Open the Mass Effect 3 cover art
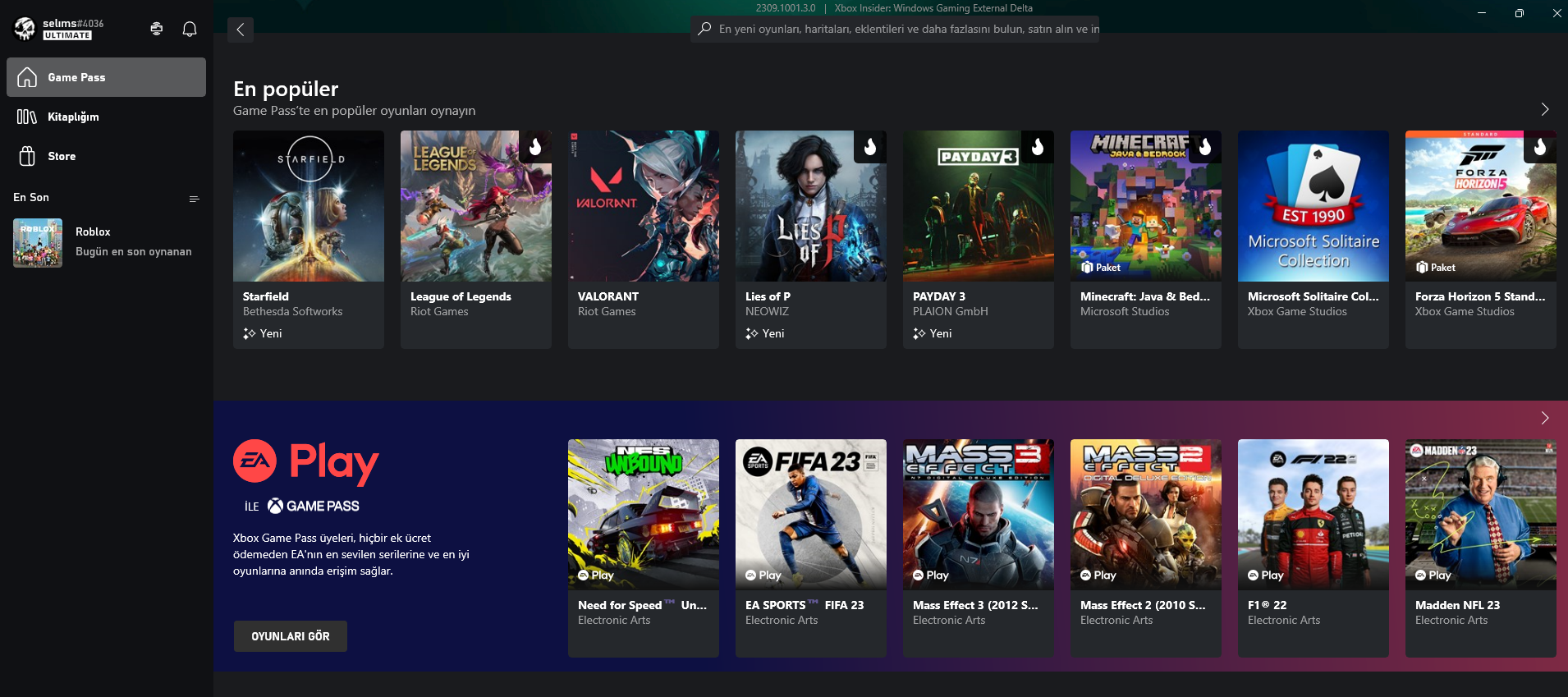Screen dimensions: 1568x697 coord(979,515)
